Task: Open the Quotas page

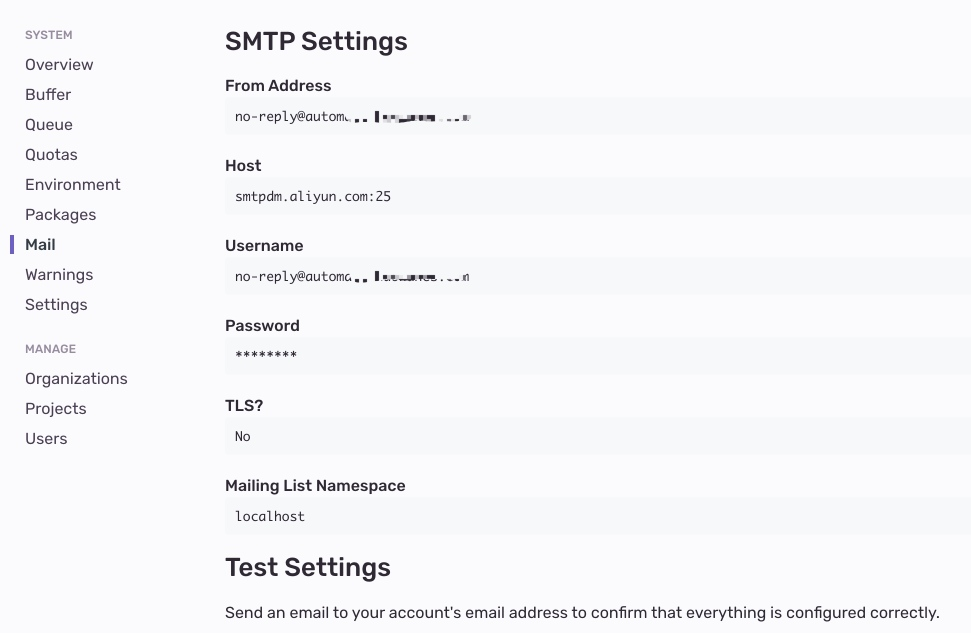Action: coord(51,155)
